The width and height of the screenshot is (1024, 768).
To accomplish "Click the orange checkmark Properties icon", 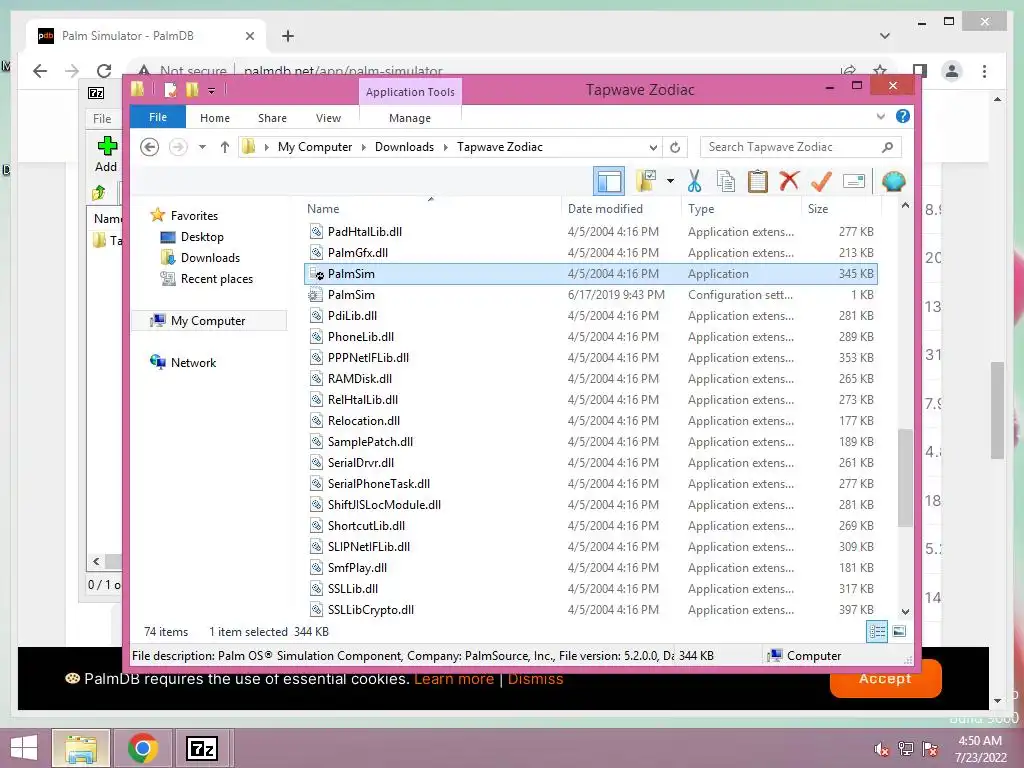I will tap(821, 181).
